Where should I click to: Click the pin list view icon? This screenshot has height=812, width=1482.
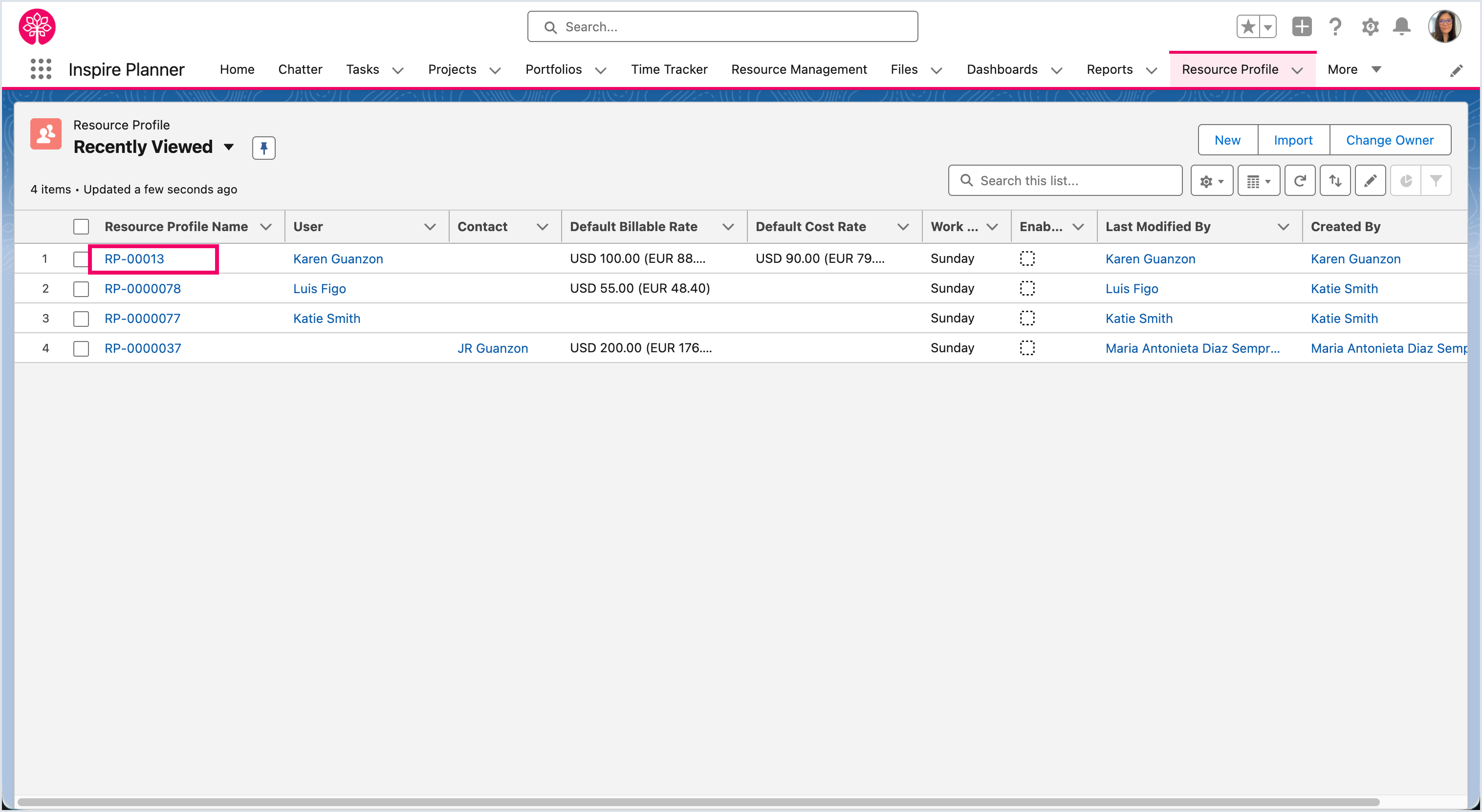(x=263, y=148)
